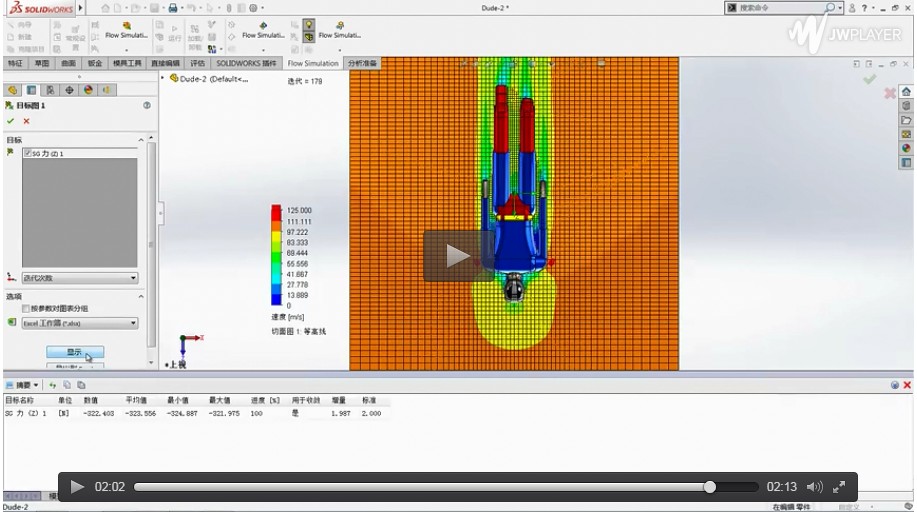917x512 pixels.
Task: Click the blue bottom of the velocity legend
Action: (276, 300)
